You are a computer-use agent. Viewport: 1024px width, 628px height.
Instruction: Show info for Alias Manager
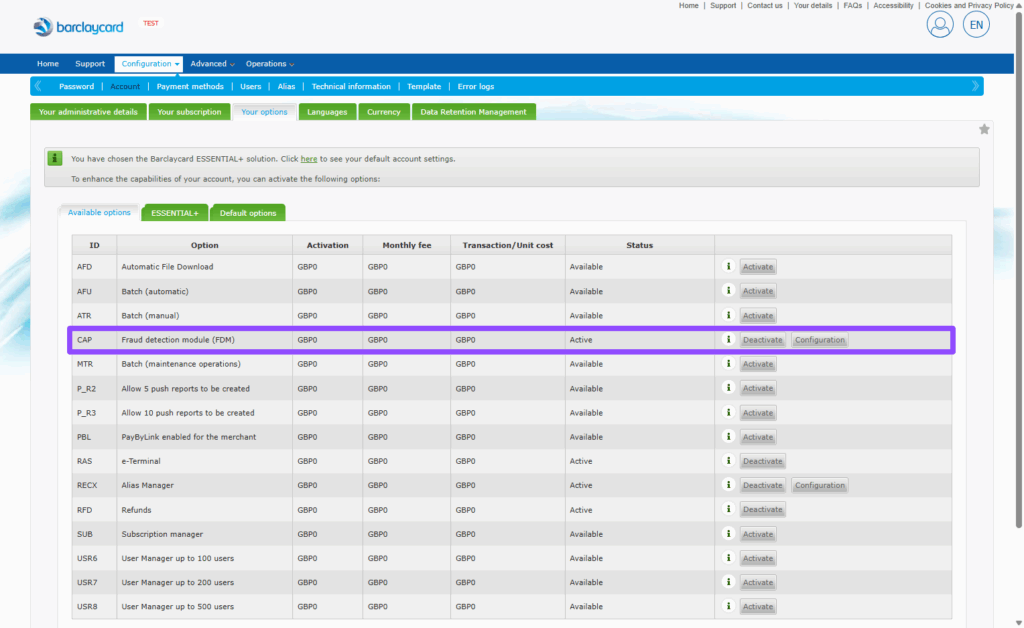point(728,485)
